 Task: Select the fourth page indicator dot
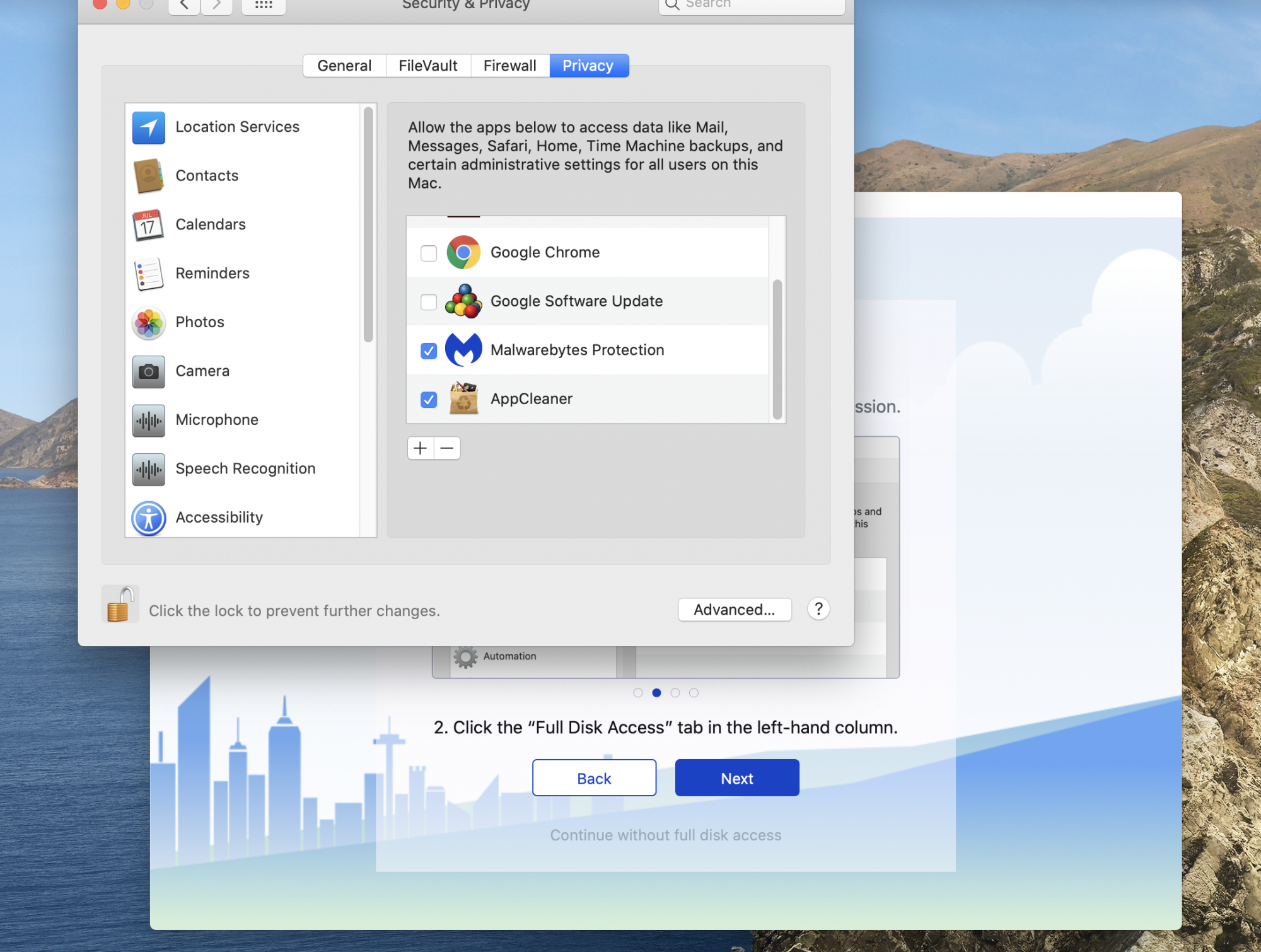(694, 693)
